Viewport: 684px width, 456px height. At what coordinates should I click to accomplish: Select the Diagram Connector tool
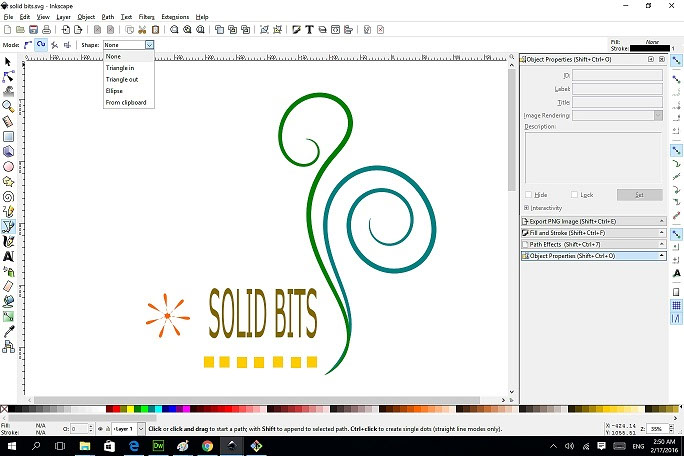point(8,346)
